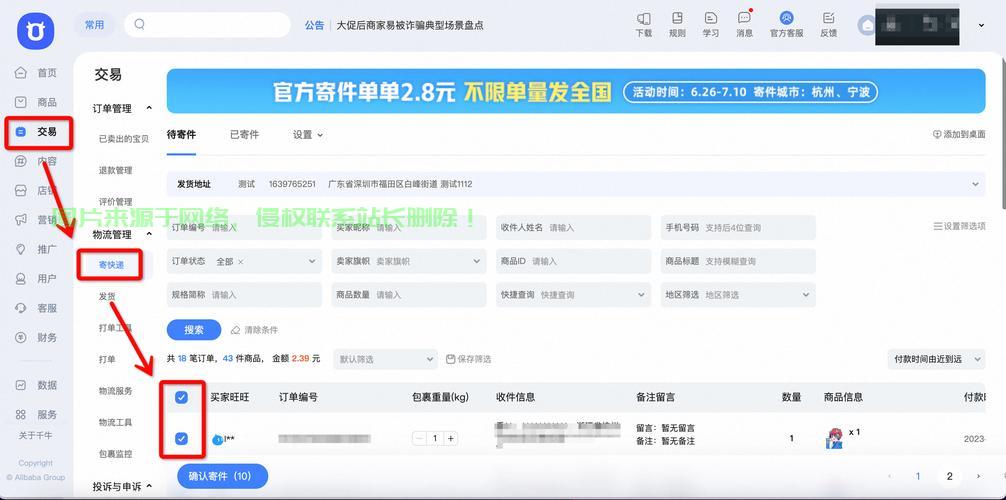
Task: Click the 学习 learning icon
Action: [710, 24]
